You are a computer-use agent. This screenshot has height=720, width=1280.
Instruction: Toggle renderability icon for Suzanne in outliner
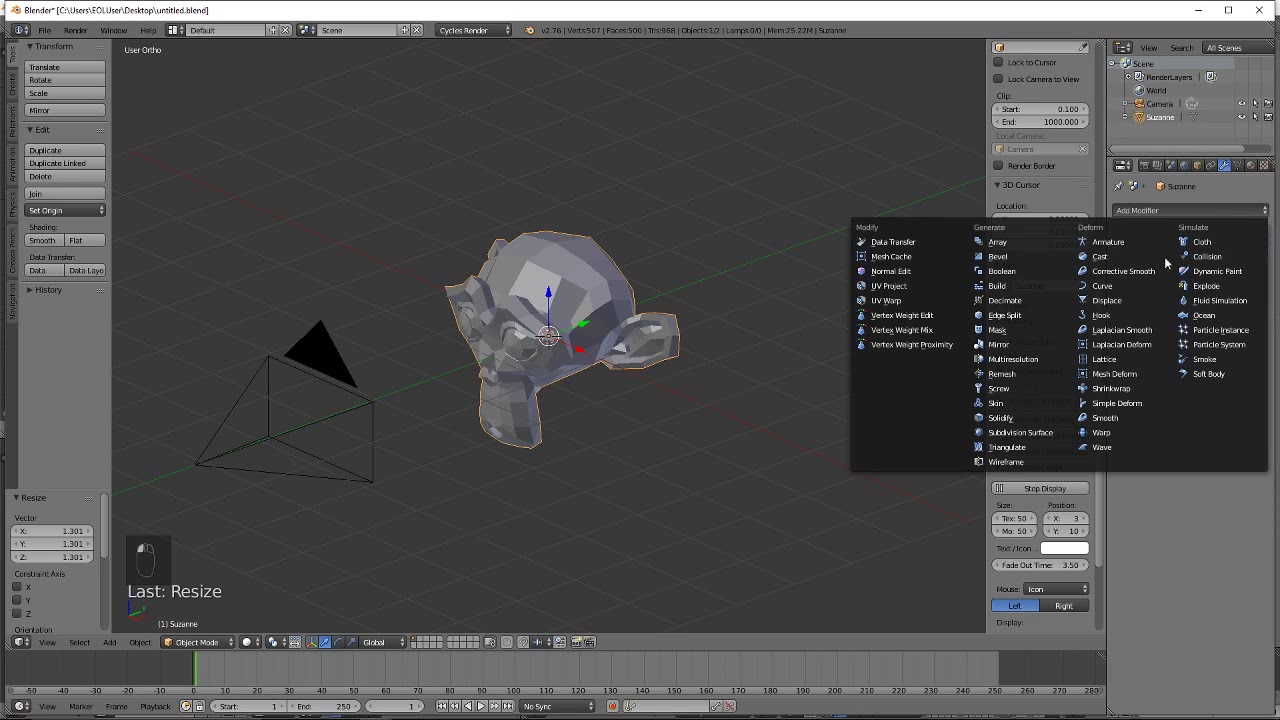[1268, 117]
